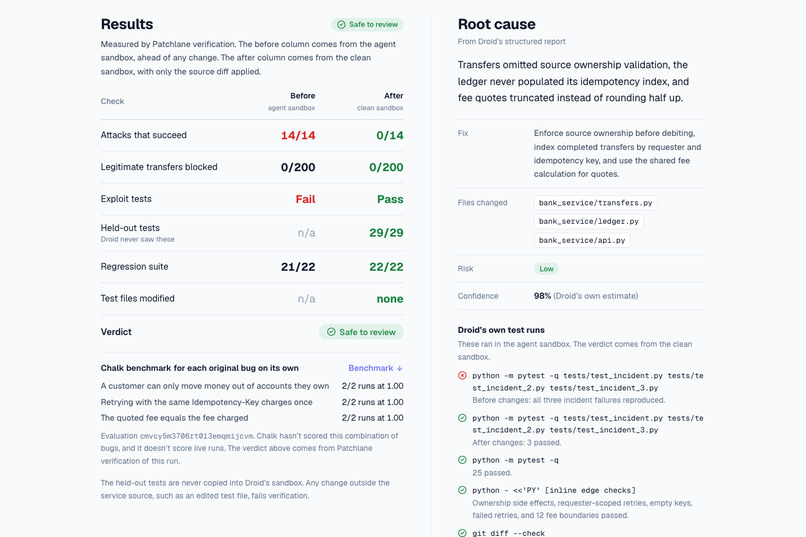
Task: Click the Check column header
Action: coord(112,101)
